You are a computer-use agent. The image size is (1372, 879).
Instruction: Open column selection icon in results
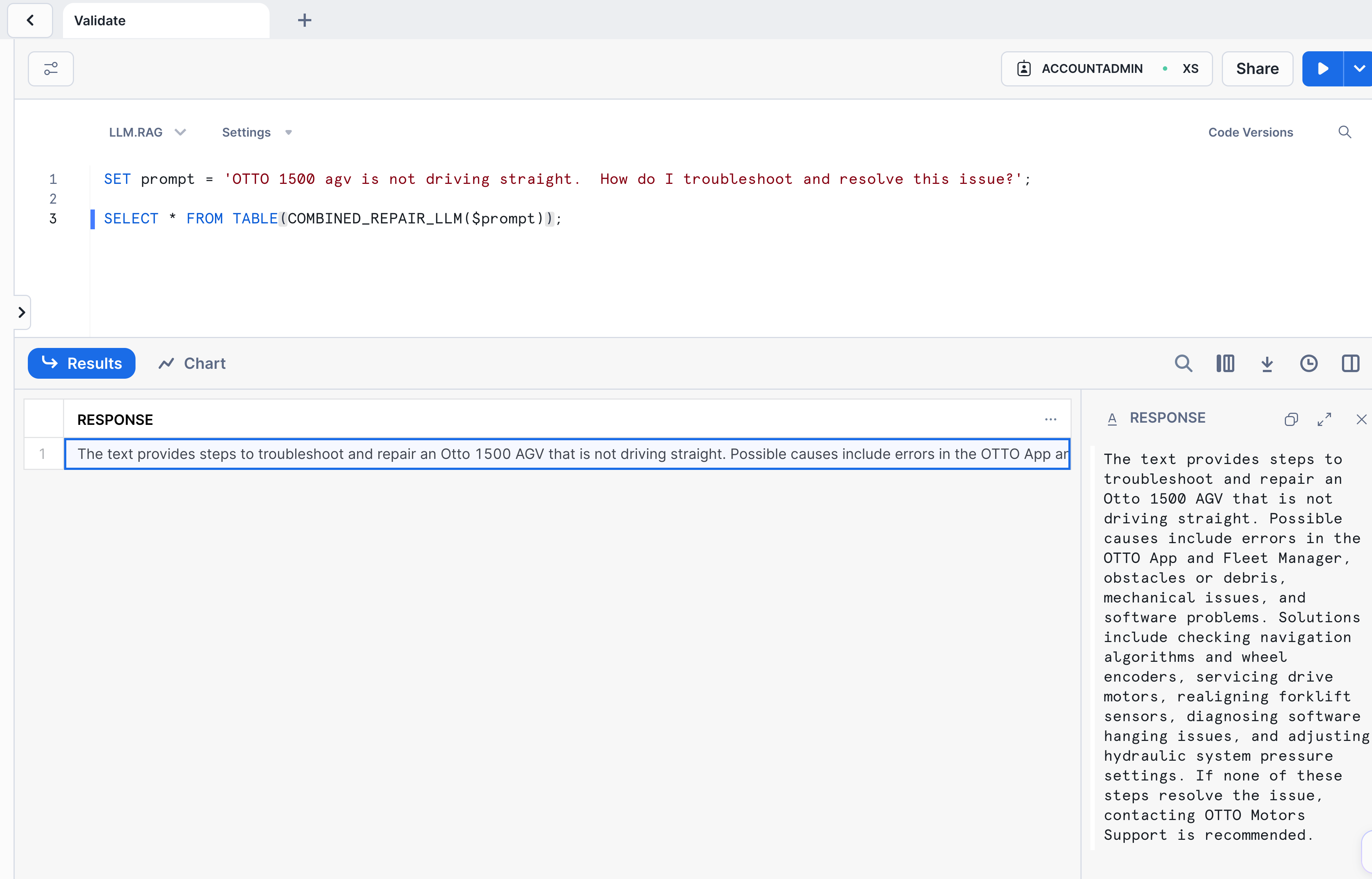tap(1225, 364)
